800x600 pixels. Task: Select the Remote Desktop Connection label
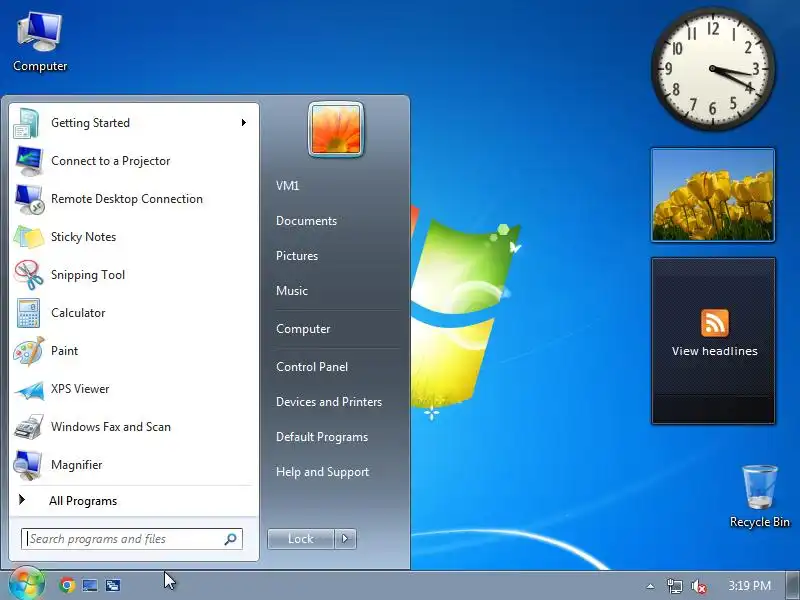[127, 199]
